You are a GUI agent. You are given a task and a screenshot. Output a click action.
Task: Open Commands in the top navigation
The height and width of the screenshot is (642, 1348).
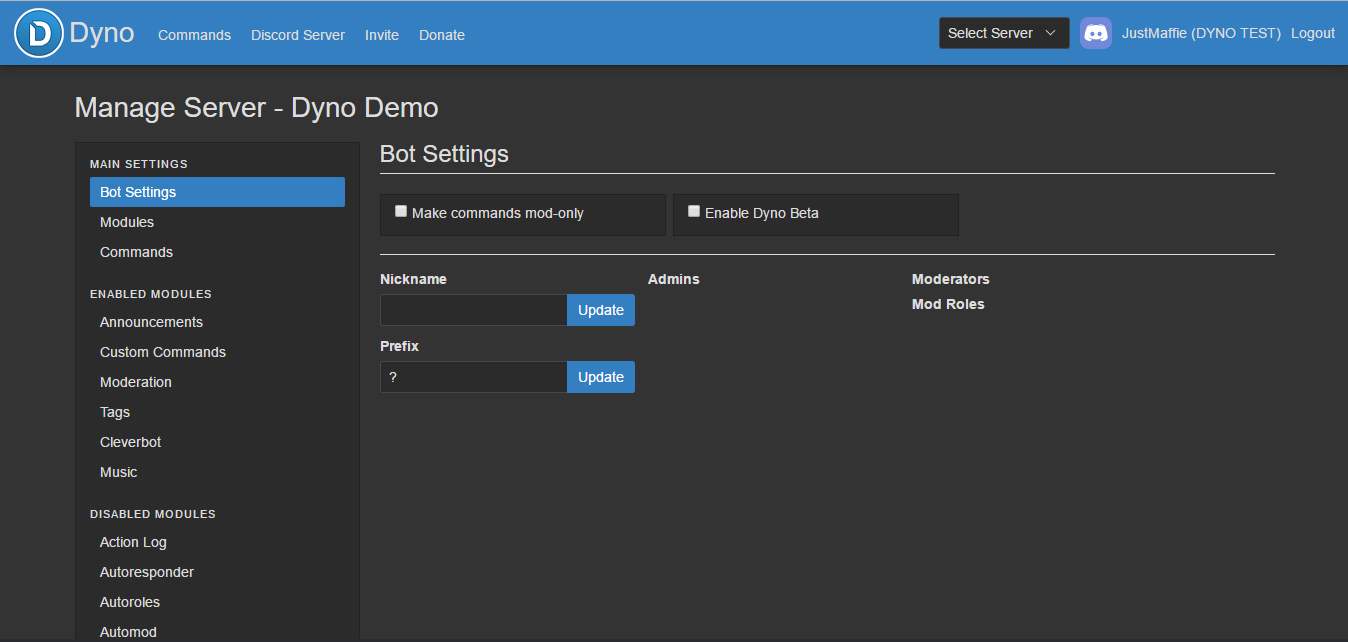pos(194,35)
